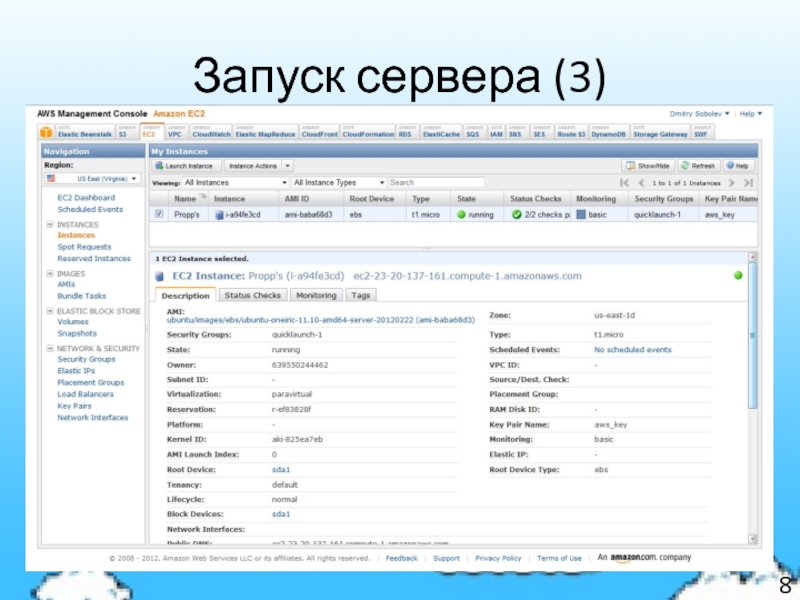Click the Privacy Policy footer link

pos(498,558)
